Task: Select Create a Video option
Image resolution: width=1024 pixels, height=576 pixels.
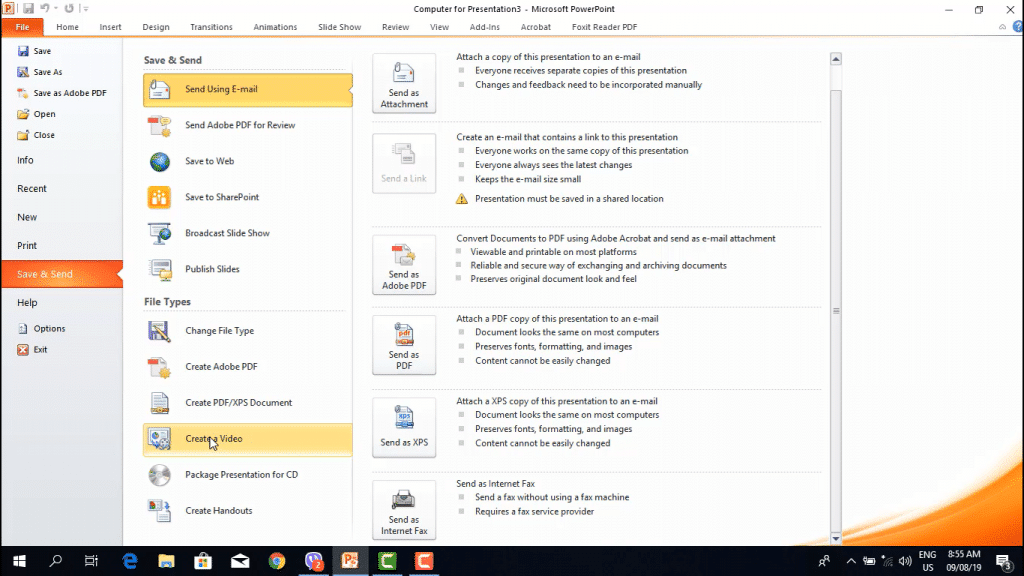Action: tap(248, 439)
